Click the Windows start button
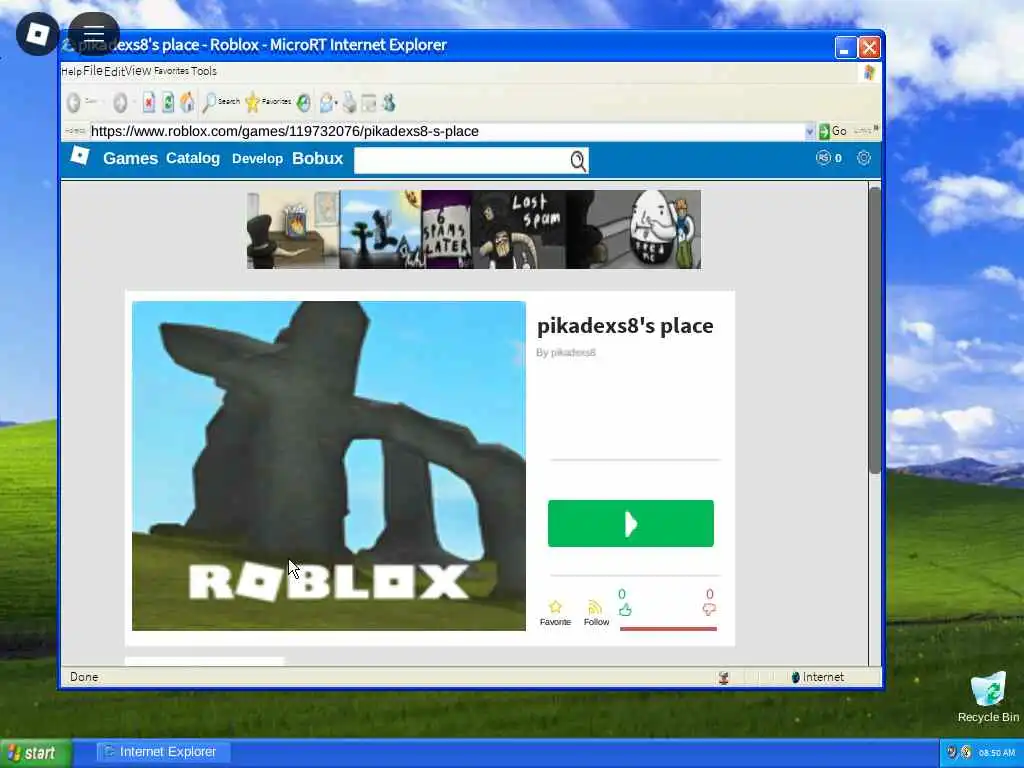 (35, 753)
